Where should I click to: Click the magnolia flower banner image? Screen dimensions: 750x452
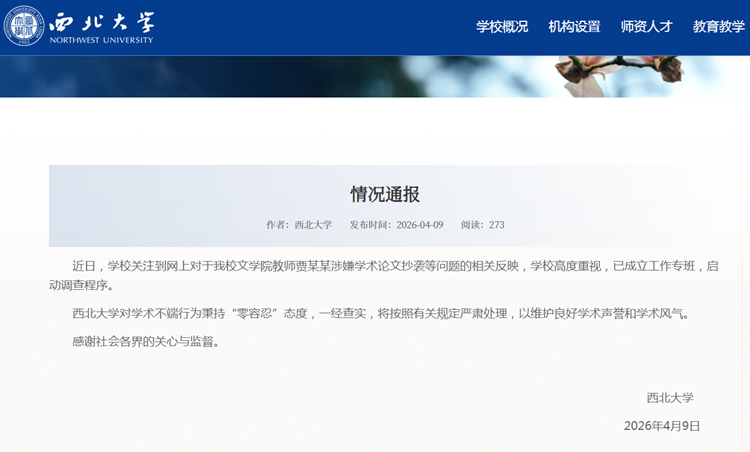pyautogui.click(x=375, y=77)
